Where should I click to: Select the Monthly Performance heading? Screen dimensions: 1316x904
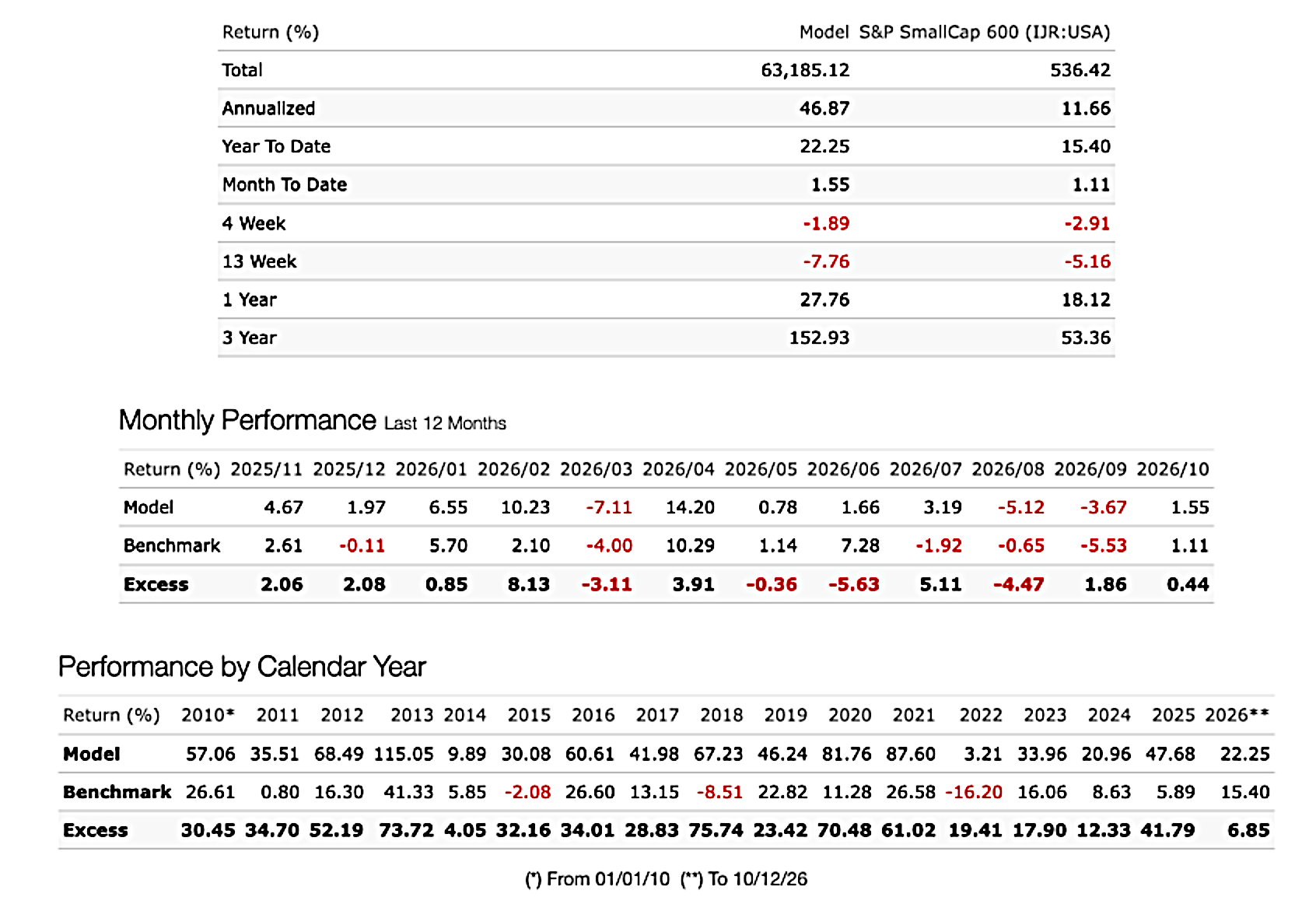pyautogui.click(x=247, y=420)
